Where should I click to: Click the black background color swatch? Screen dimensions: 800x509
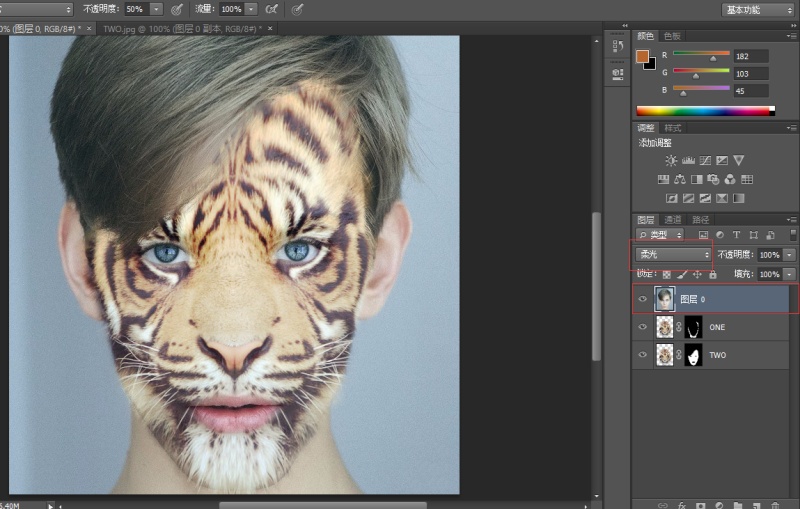[651, 65]
